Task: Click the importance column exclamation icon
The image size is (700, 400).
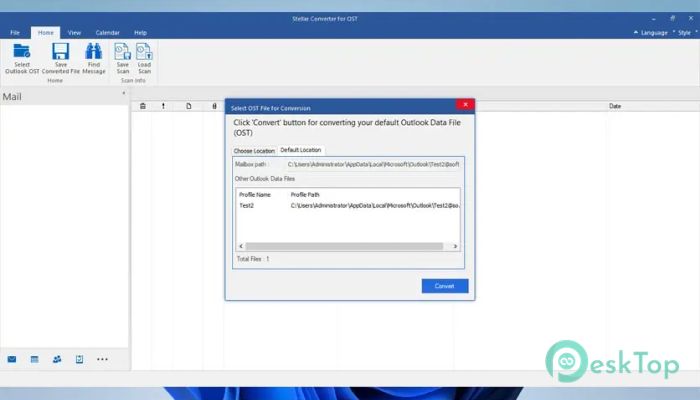Action: coord(163,106)
